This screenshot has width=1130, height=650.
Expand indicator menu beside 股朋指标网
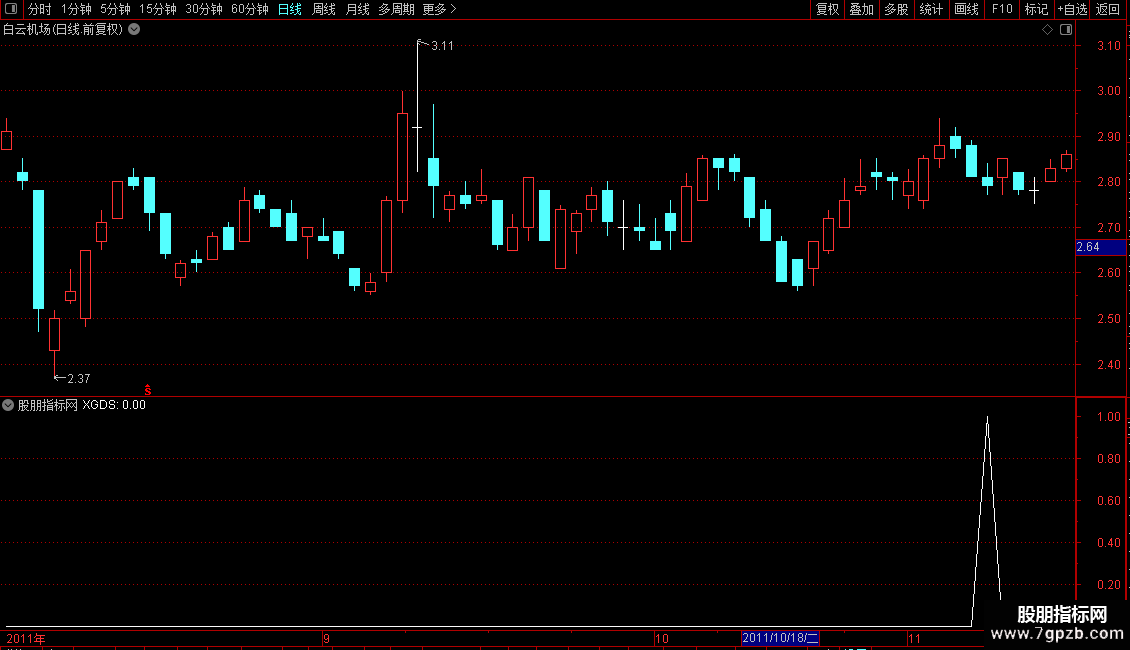8,405
